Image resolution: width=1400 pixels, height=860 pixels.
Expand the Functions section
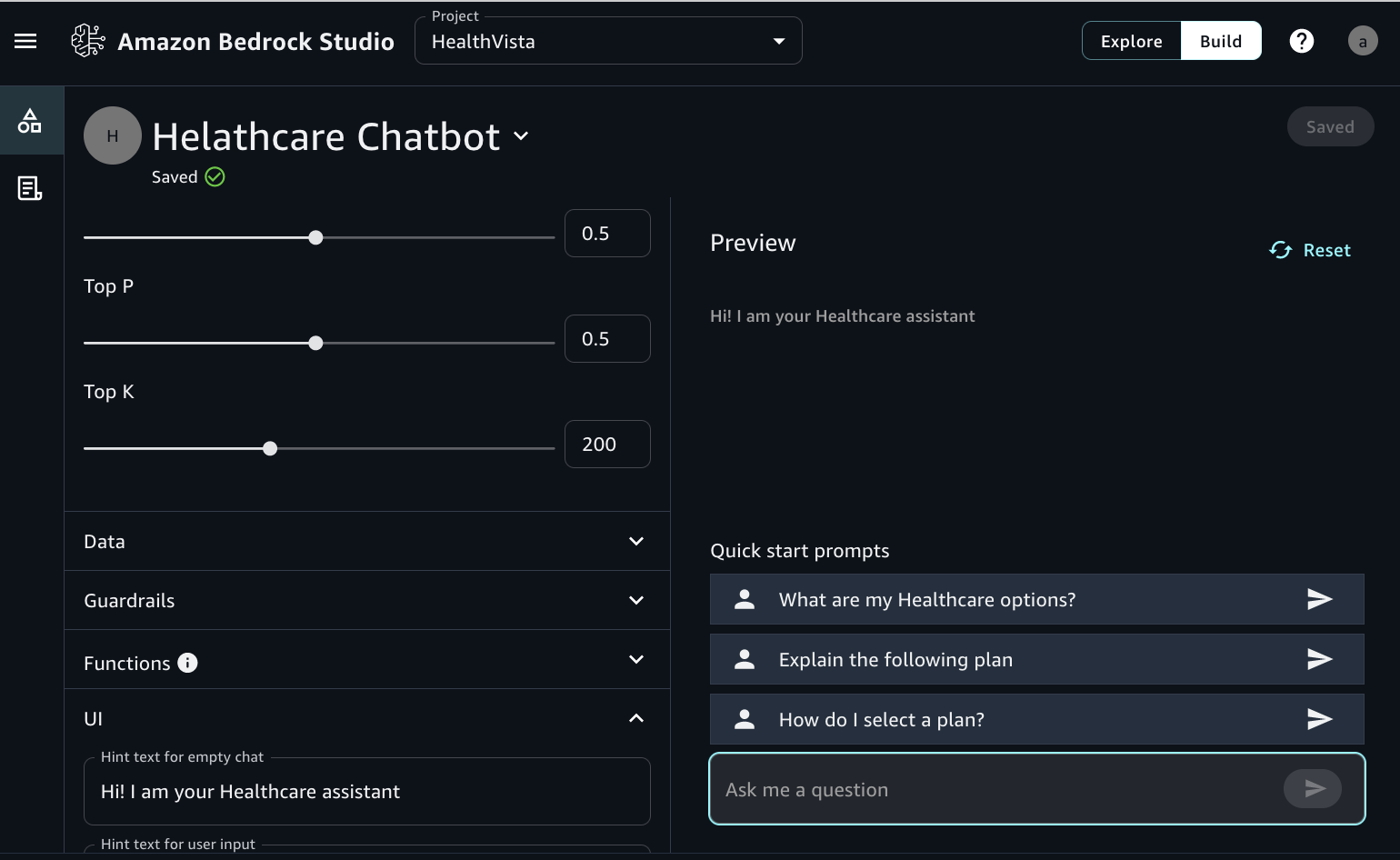tap(367, 659)
